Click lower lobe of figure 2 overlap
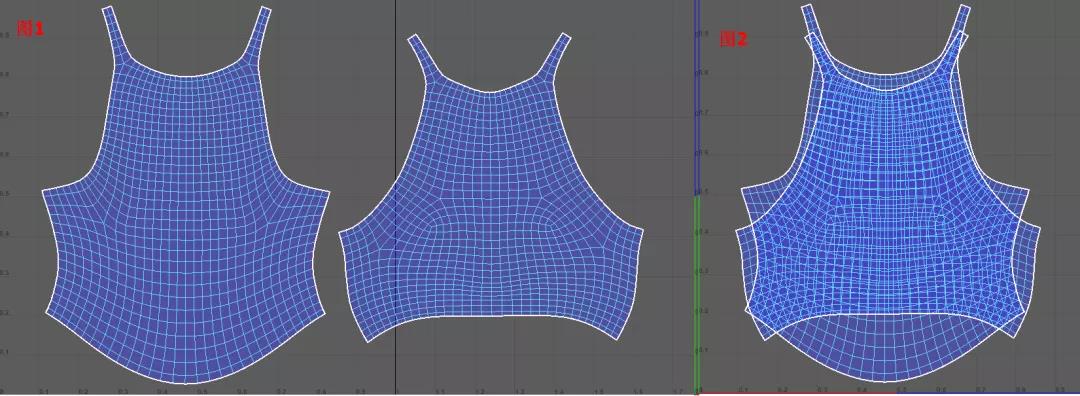 click(889, 351)
